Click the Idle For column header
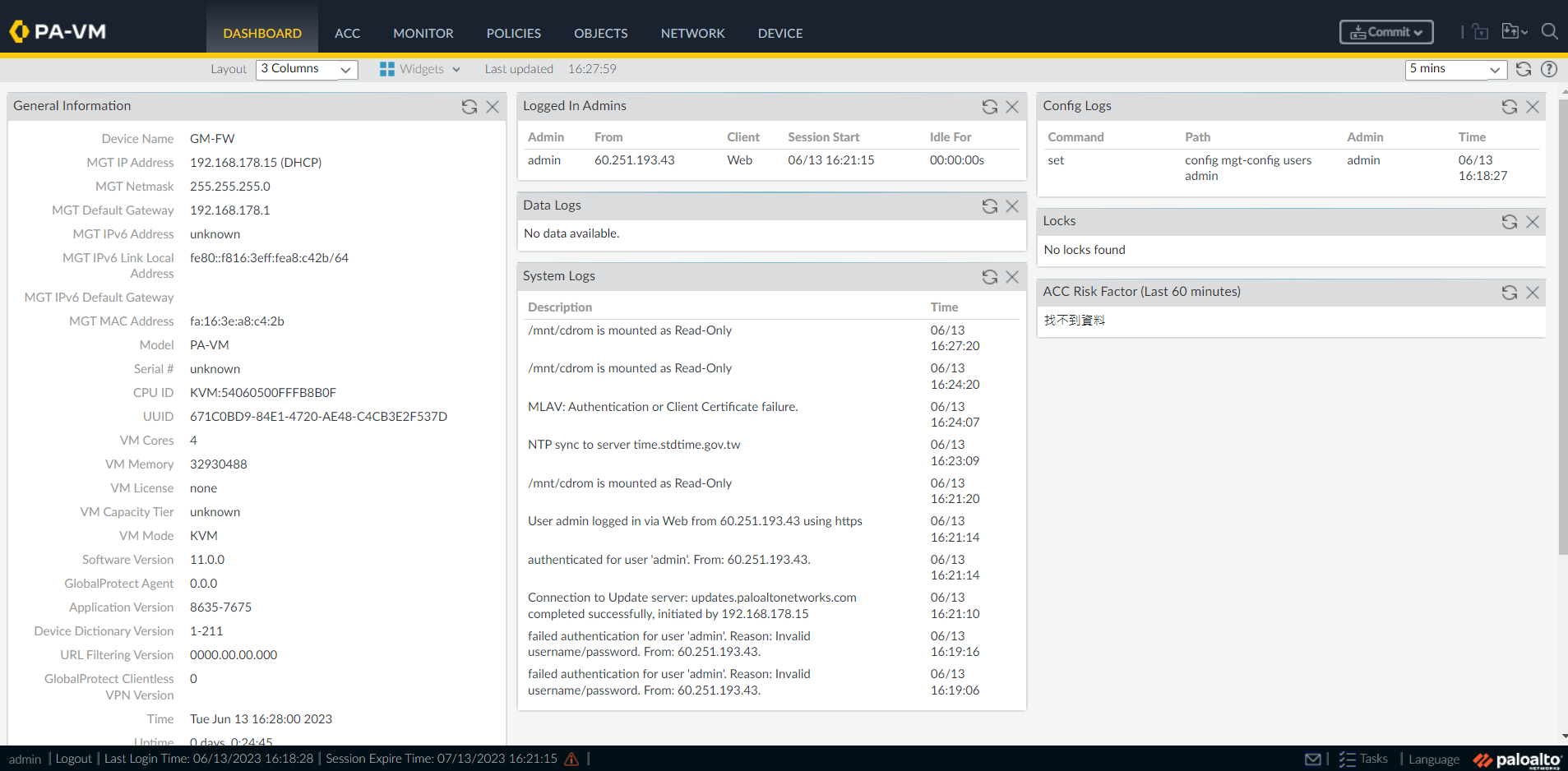The width and height of the screenshot is (1568, 771). coord(951,137)
